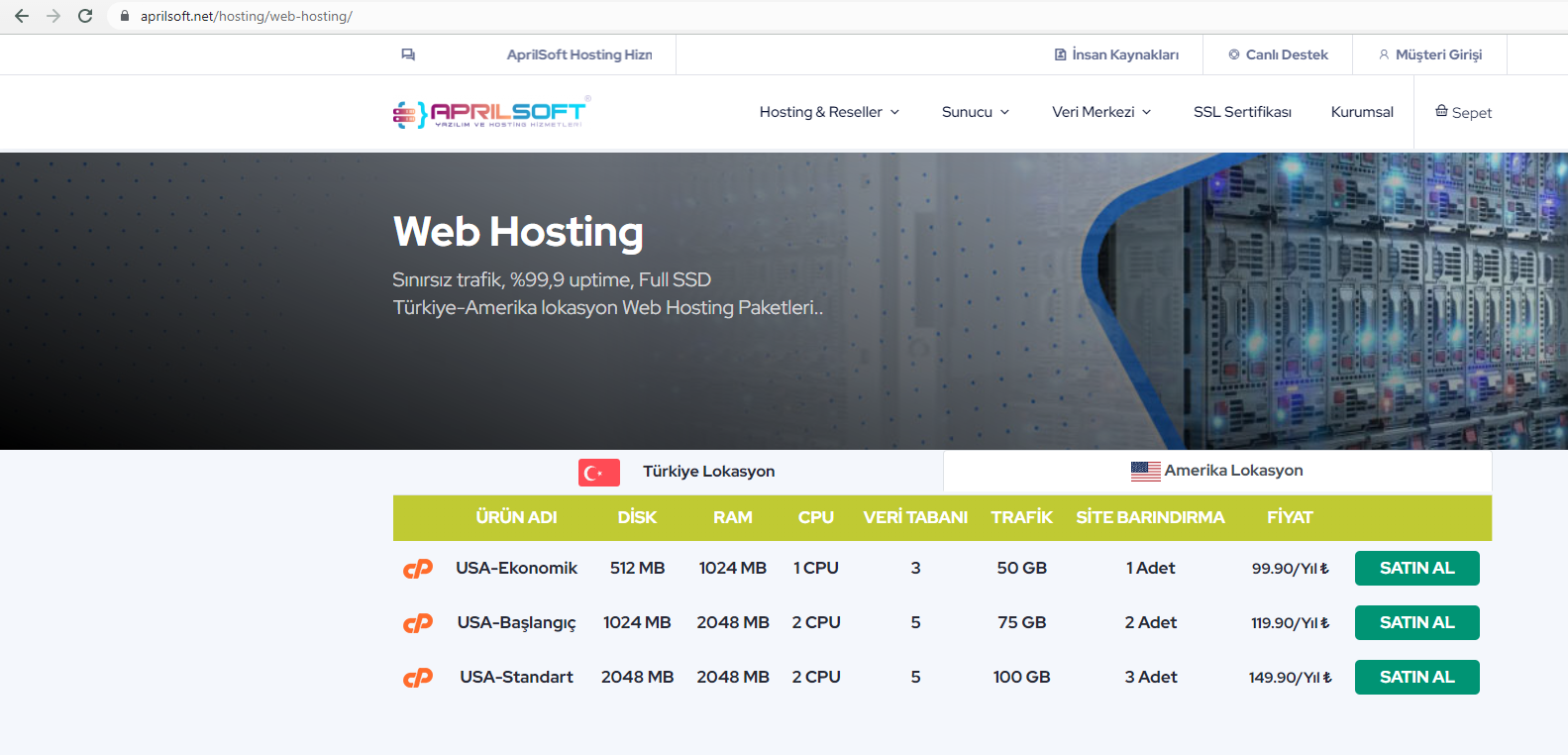Screen dimensions: 1568x755
Task: Click the Turkish flag icon
Action: point(599,473)
